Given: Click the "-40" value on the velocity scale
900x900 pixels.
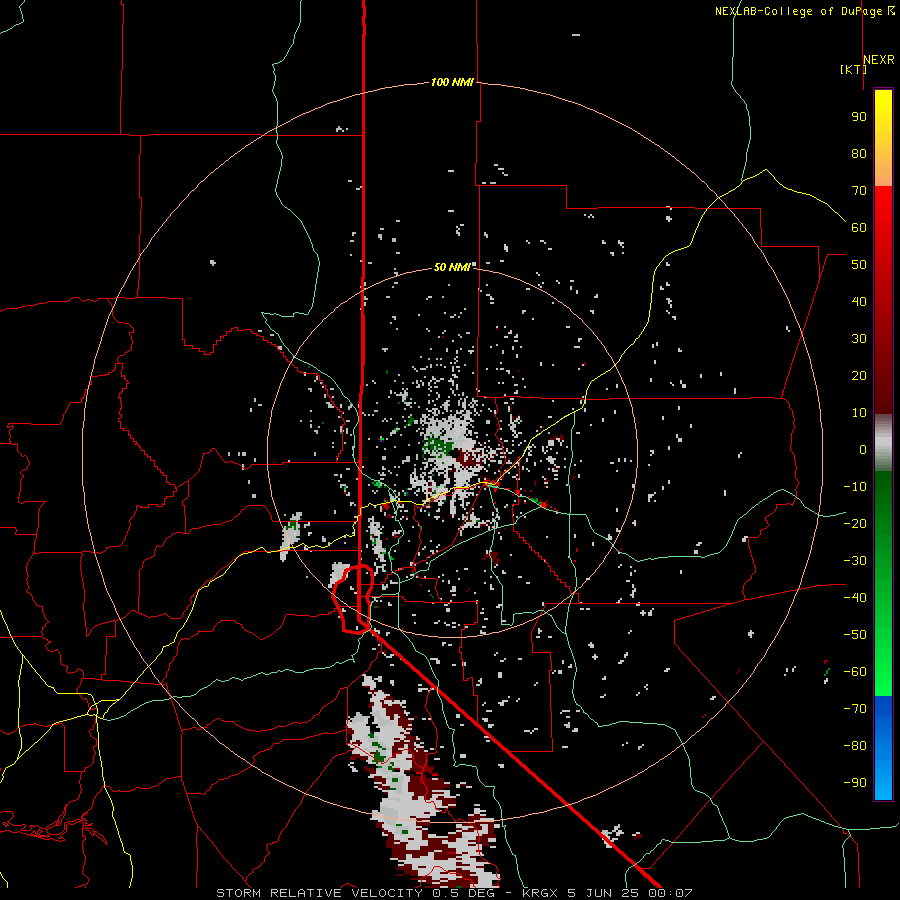Looking at the screenshot, I should click(855, 598).
